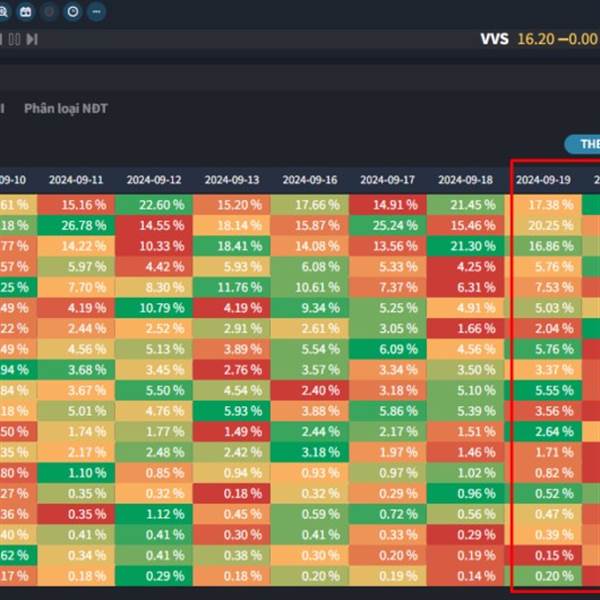
Task: Select the 18.41 % cell under 2024-09-13
Action: (232, 246)
